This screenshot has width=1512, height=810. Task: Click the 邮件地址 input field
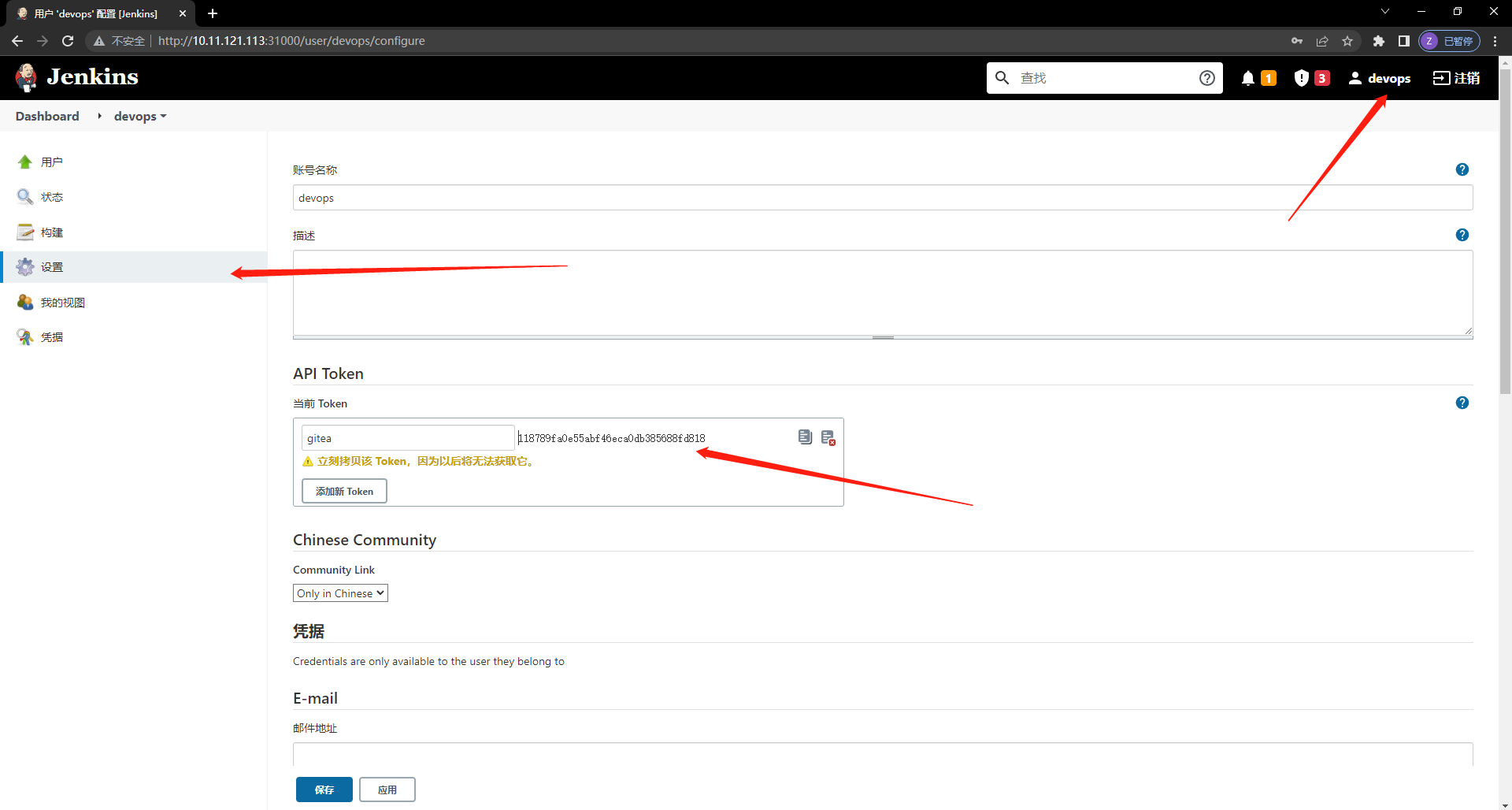[x=883, y=754]
